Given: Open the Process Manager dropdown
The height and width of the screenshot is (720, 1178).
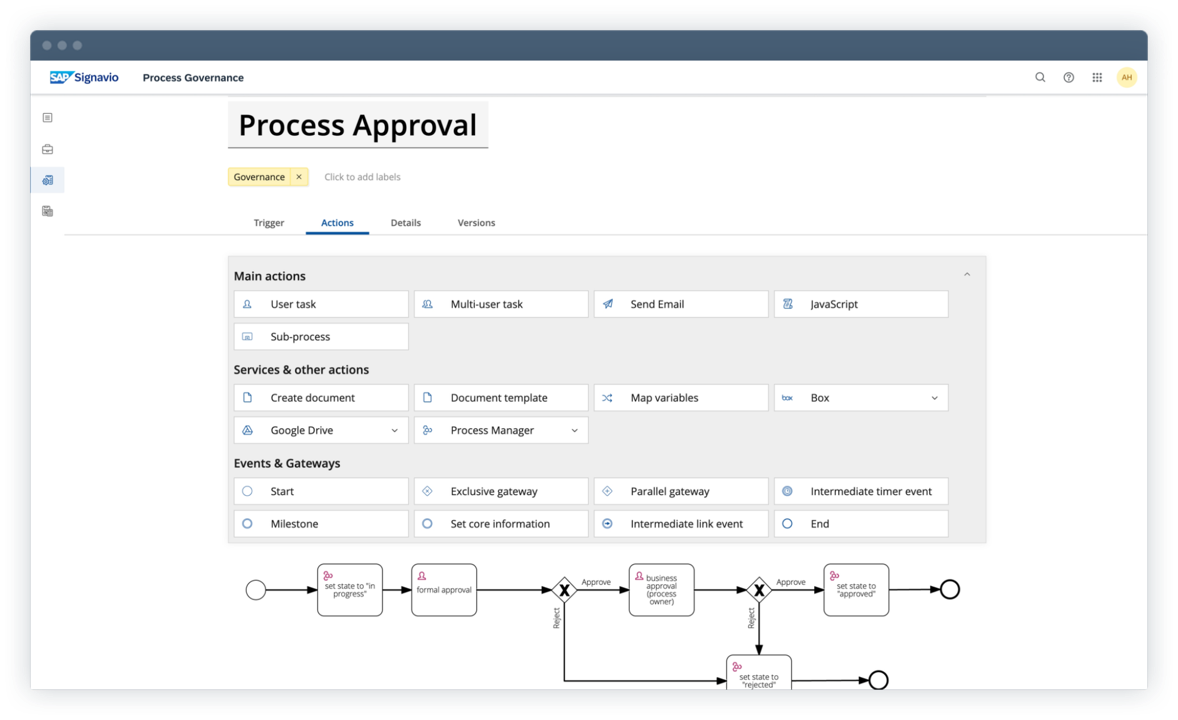Looking at the screenshot, I should (574, 431).
